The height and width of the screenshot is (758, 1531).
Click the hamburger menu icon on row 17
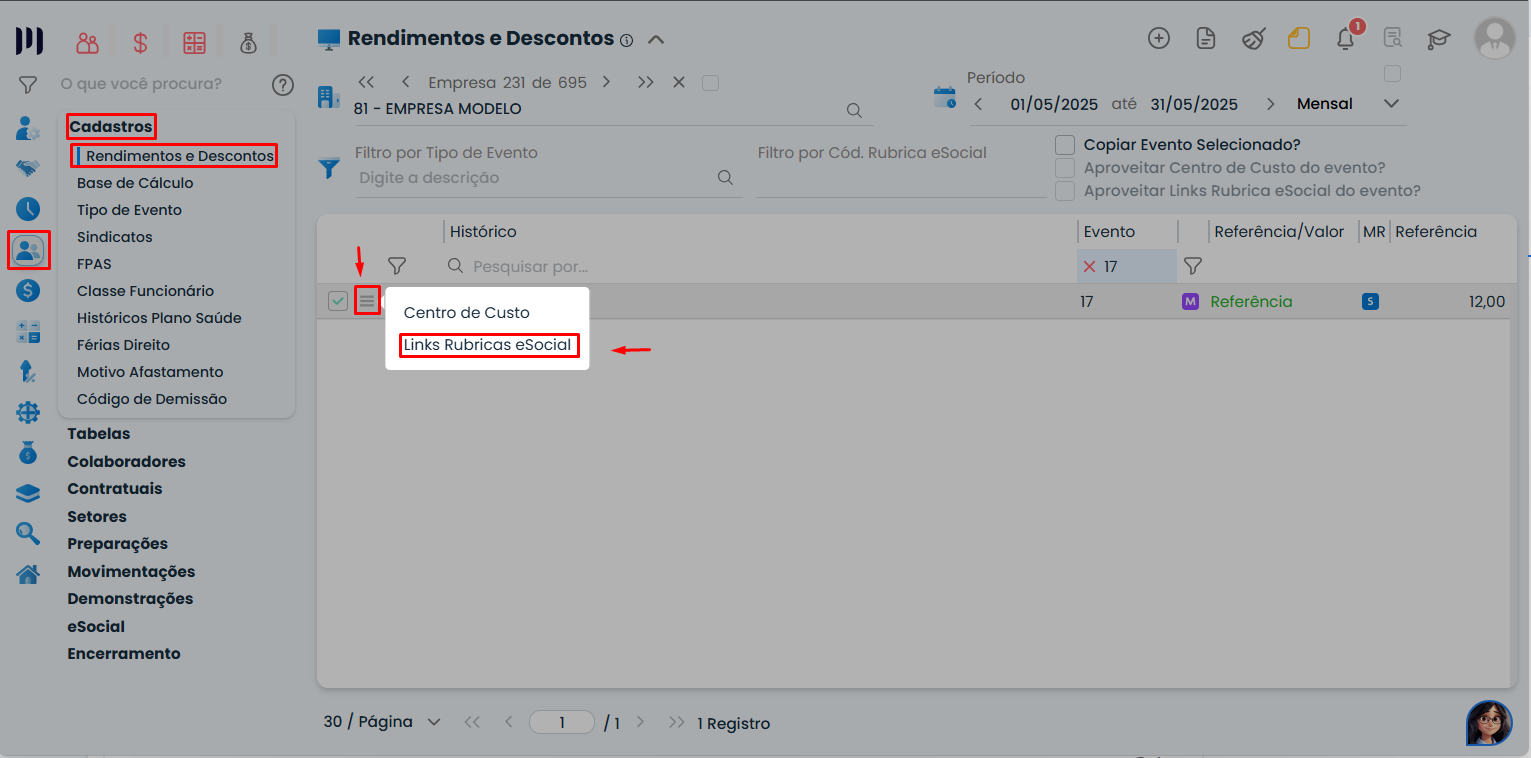coord(367,300)
